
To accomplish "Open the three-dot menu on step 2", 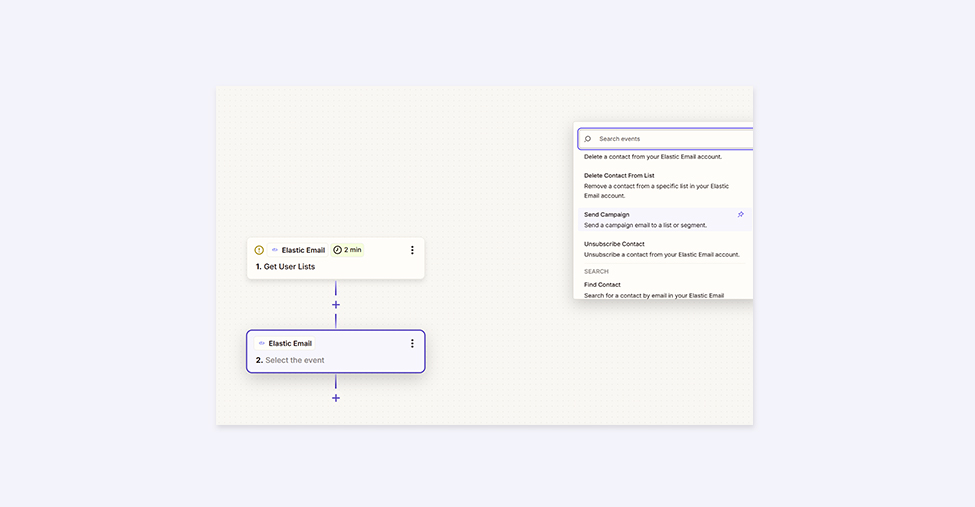I will pyautogui.click(x=412, y=343).
